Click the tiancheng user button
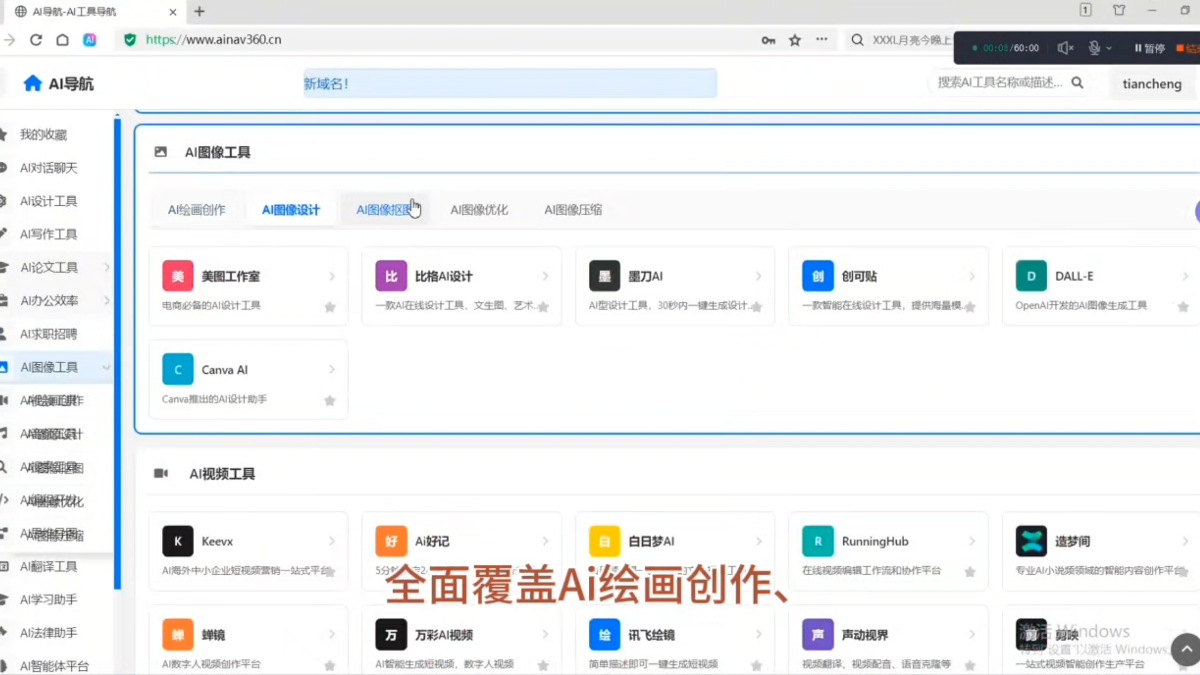Image resolution: width=1200 pixels, height=675 pixels. (x=1152, y=84)
